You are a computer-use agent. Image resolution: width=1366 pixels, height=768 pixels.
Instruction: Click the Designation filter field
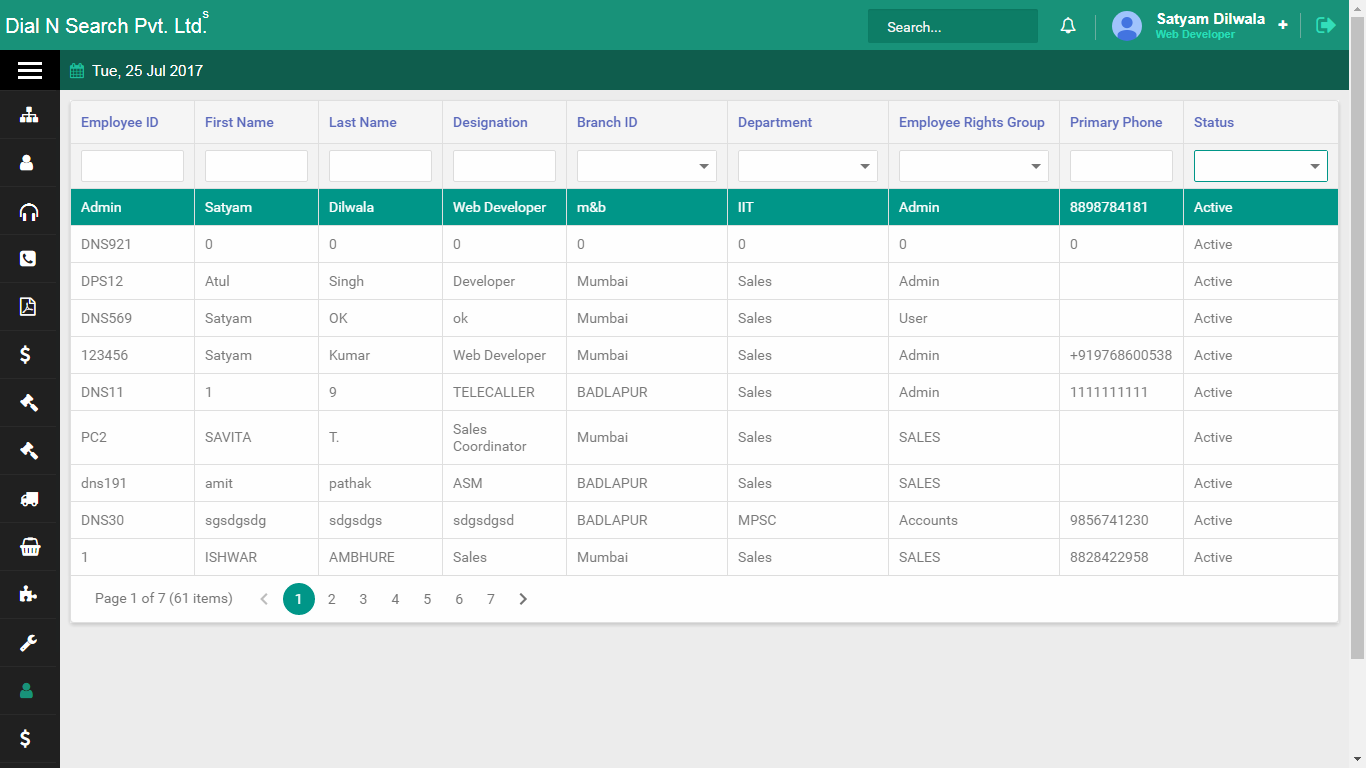(504, 166)
